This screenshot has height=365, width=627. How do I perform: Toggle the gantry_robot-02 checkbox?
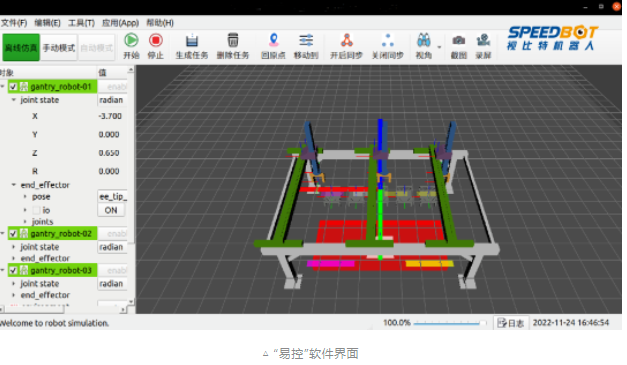pos(13,233)
